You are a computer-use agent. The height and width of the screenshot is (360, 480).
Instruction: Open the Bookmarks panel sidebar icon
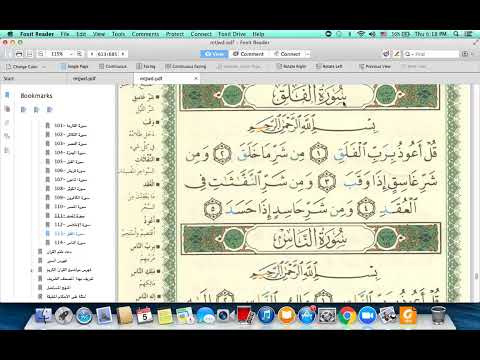[x=7, y=96]
